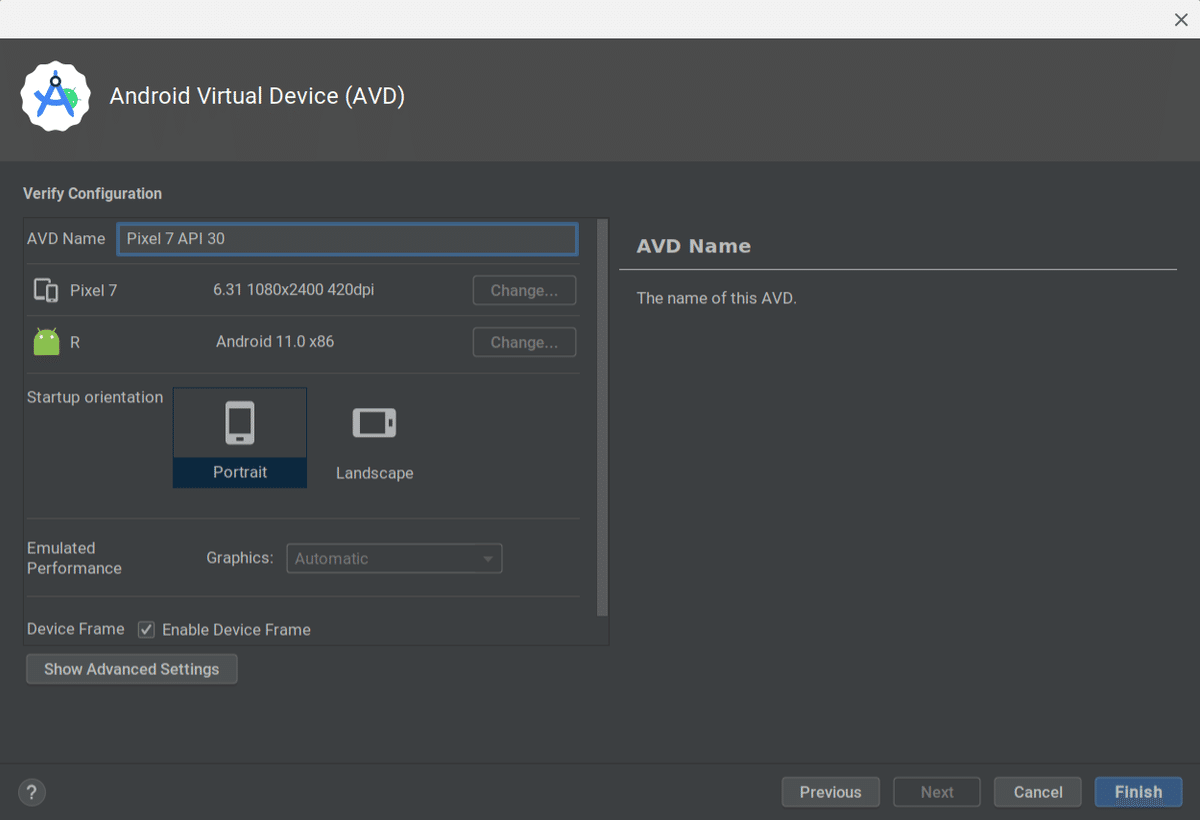Click the Android Studio logo icon
This screenshot has width=1200, height=820.
coord(56,96)
